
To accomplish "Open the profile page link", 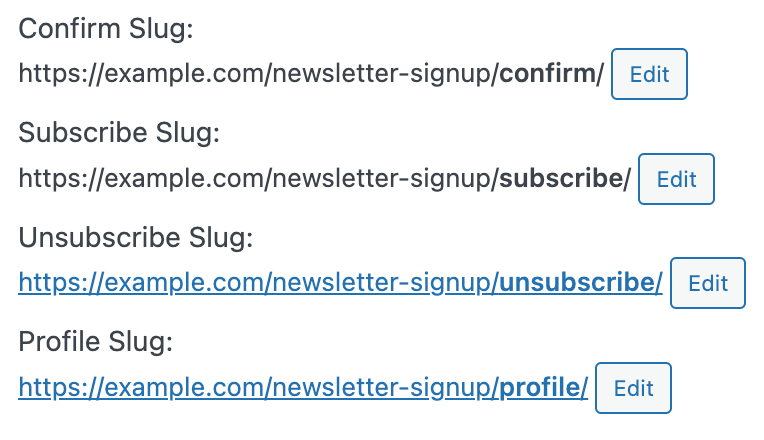I will (303, 388).
